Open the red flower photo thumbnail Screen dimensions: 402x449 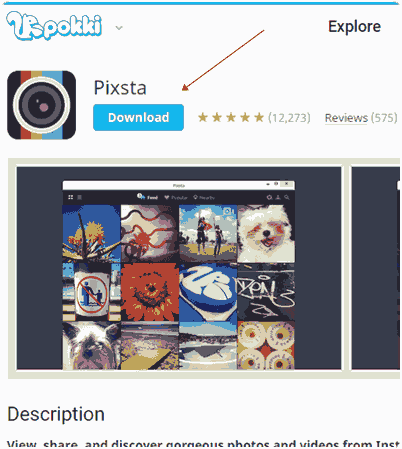click(x=150, y=292)
